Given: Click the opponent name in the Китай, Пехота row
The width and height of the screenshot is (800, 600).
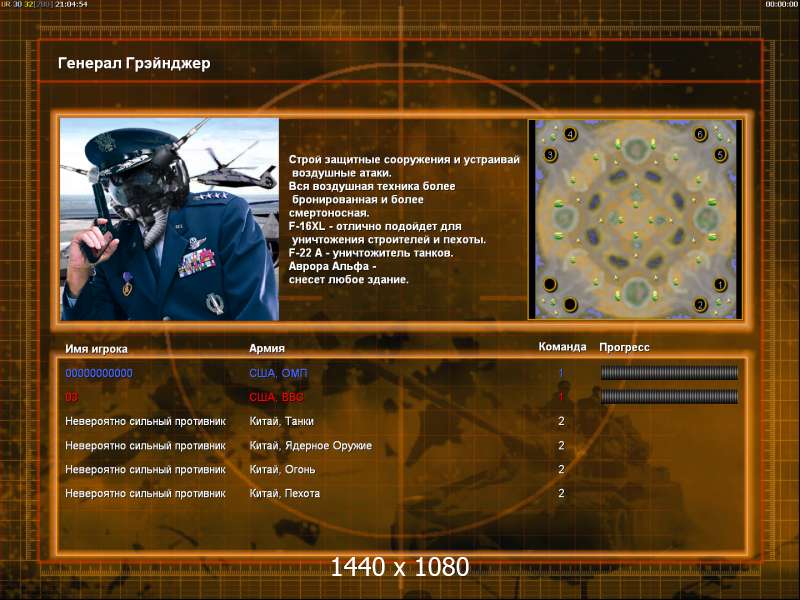Looking at the screenshot, I should point(145,493).
